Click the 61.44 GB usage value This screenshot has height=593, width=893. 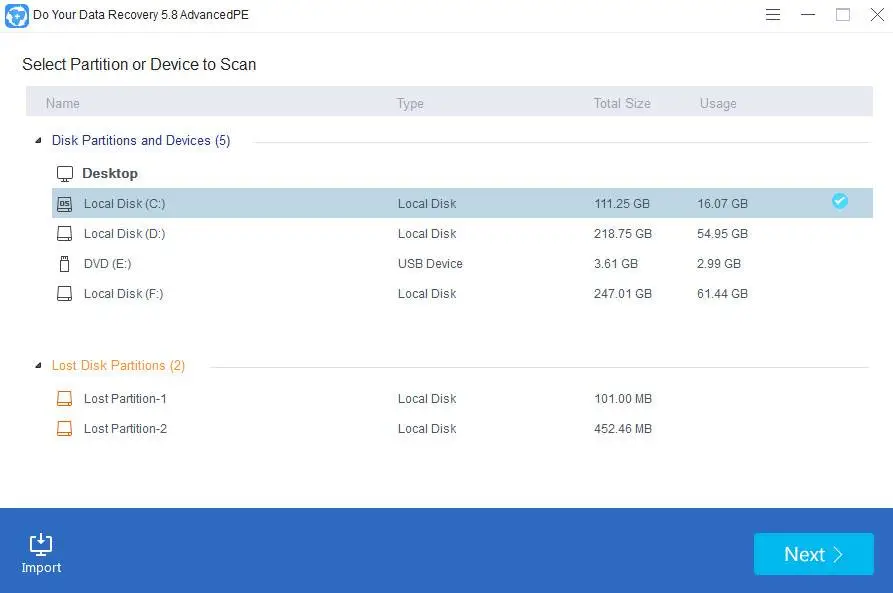point(722,294)
